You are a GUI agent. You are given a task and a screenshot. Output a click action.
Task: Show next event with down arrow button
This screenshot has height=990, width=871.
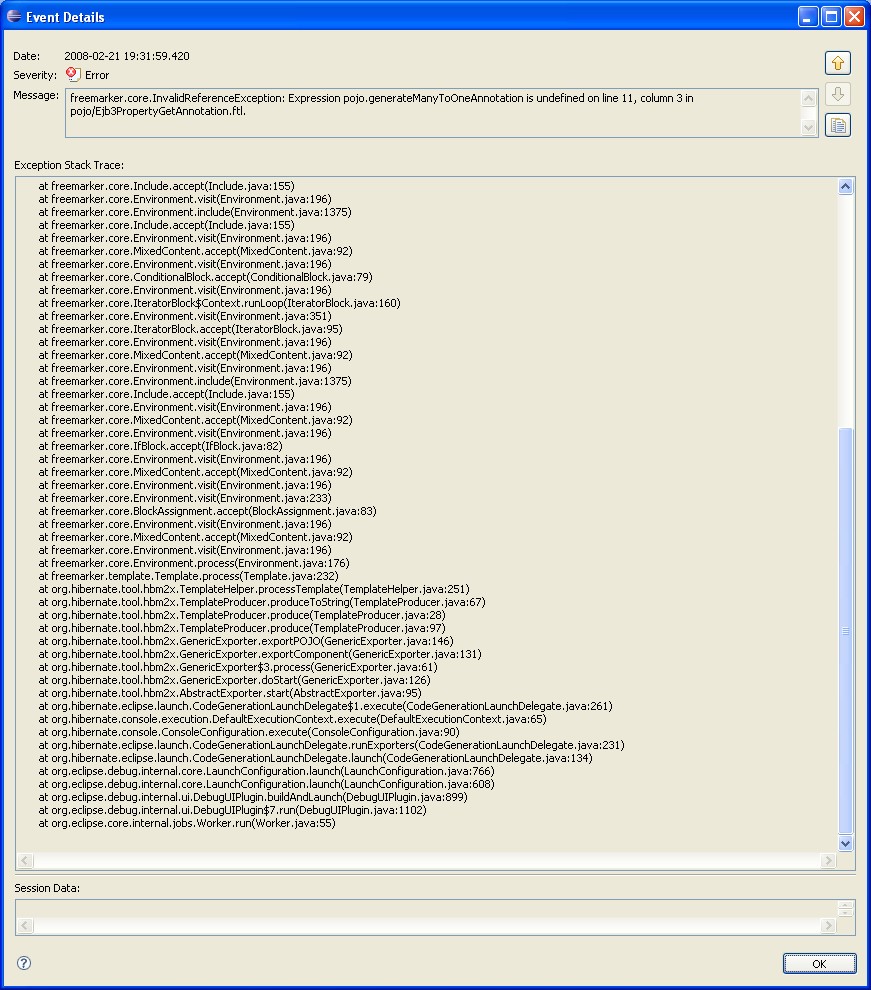pos(838,94)
